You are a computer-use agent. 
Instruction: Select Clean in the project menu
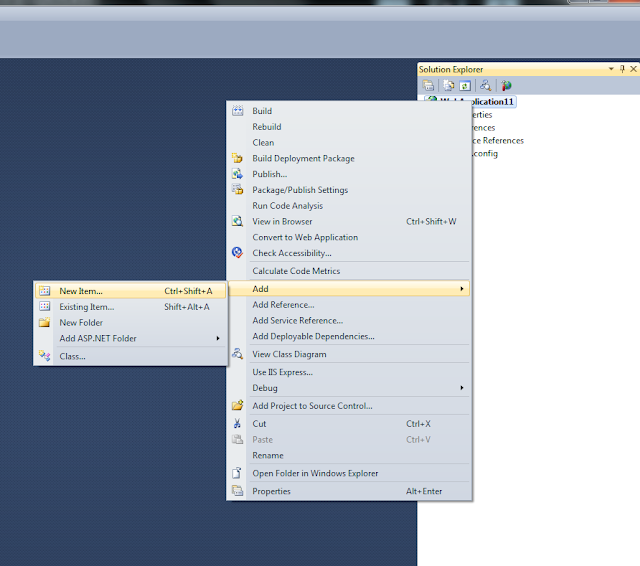coord(349,143)
